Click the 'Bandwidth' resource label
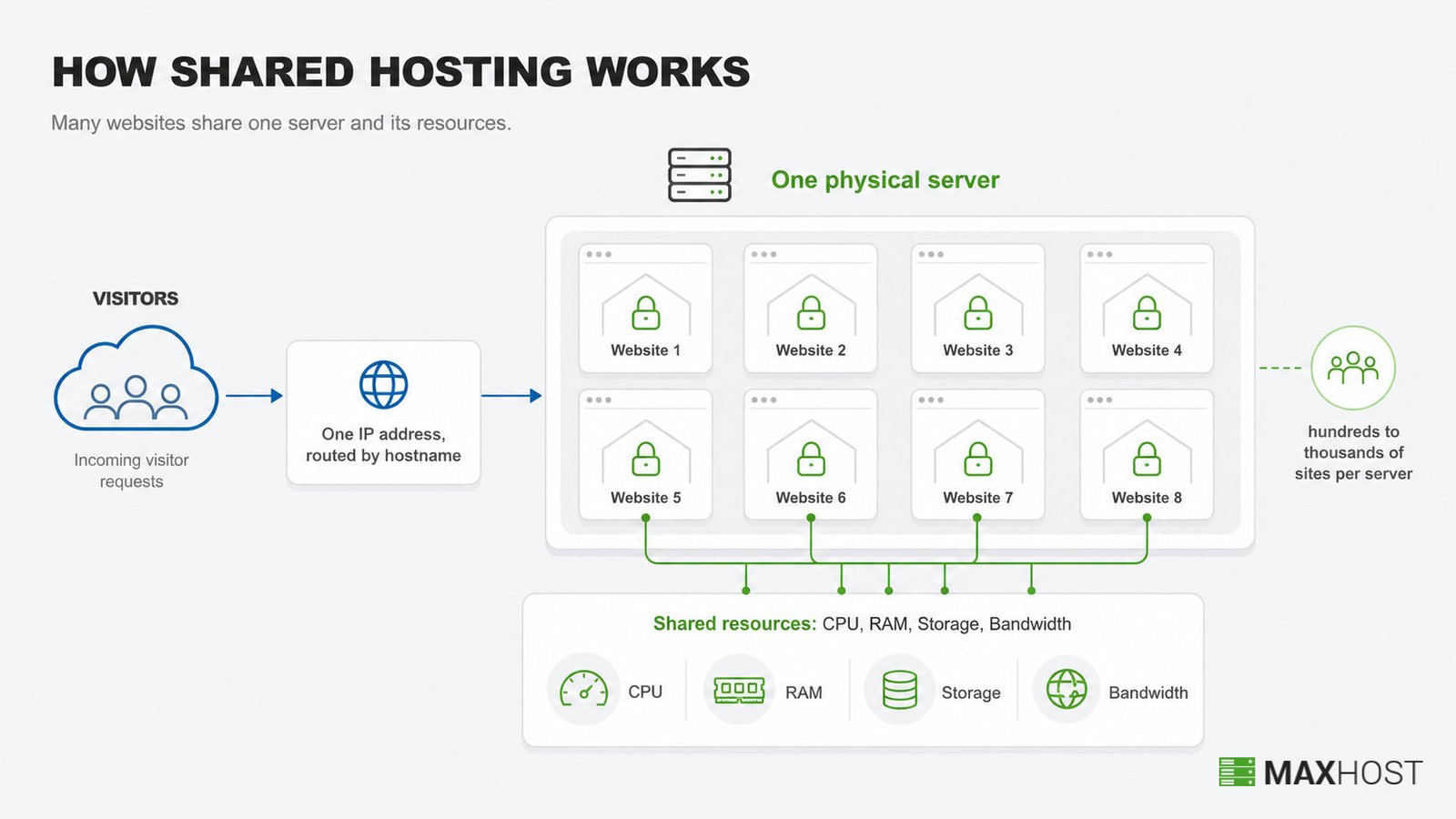The height and width of the screenshot is (819, 1456). coord(1148,693)
